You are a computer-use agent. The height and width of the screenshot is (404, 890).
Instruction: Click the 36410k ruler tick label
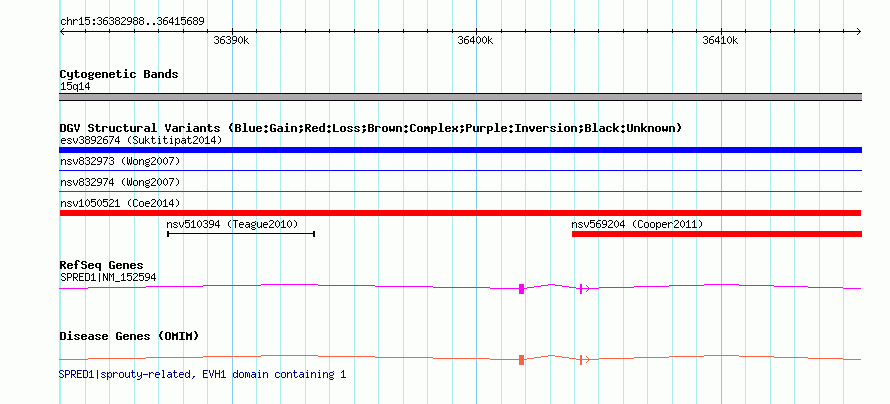coord(720,40)
